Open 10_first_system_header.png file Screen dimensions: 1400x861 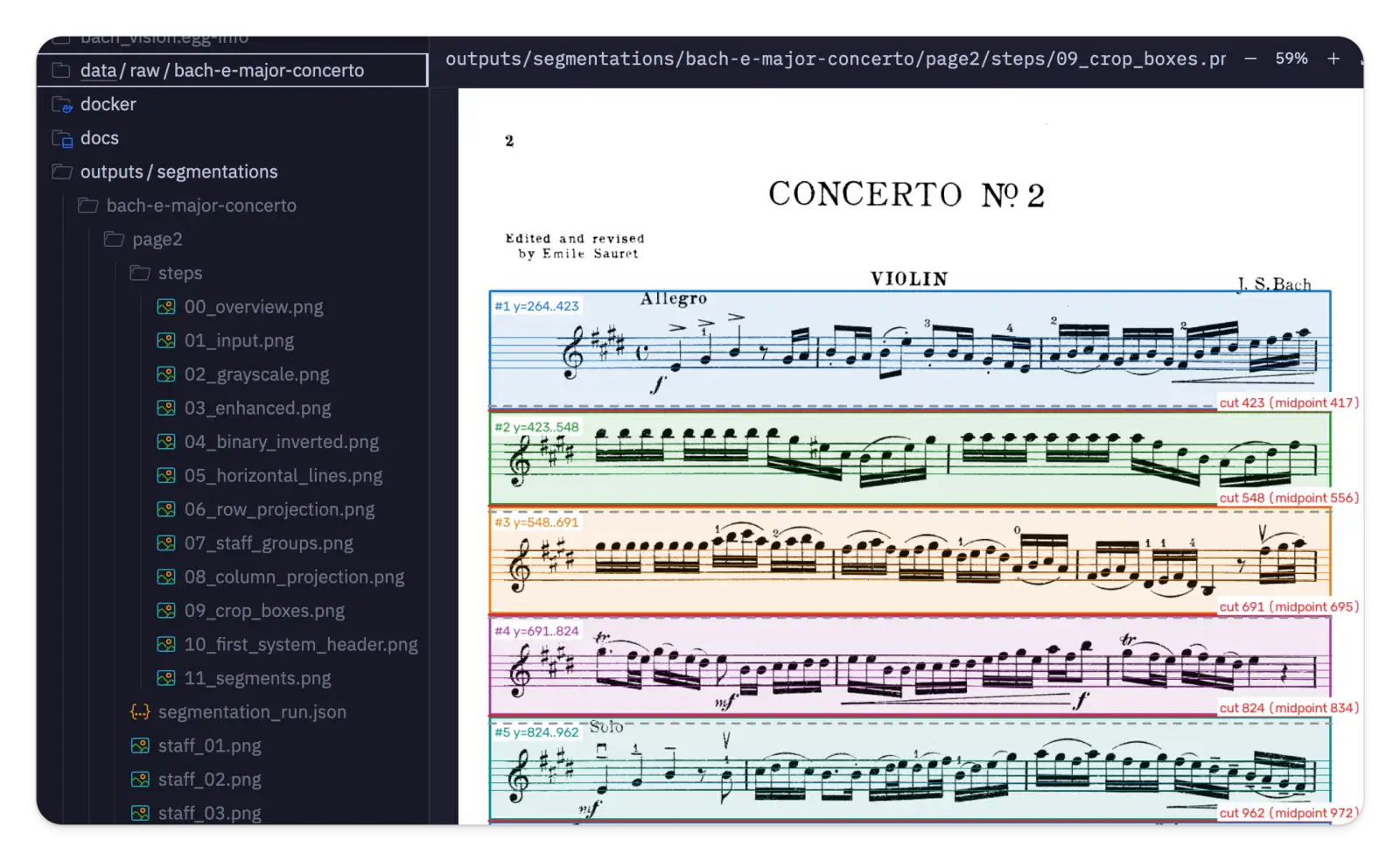[x=301, y=645]
